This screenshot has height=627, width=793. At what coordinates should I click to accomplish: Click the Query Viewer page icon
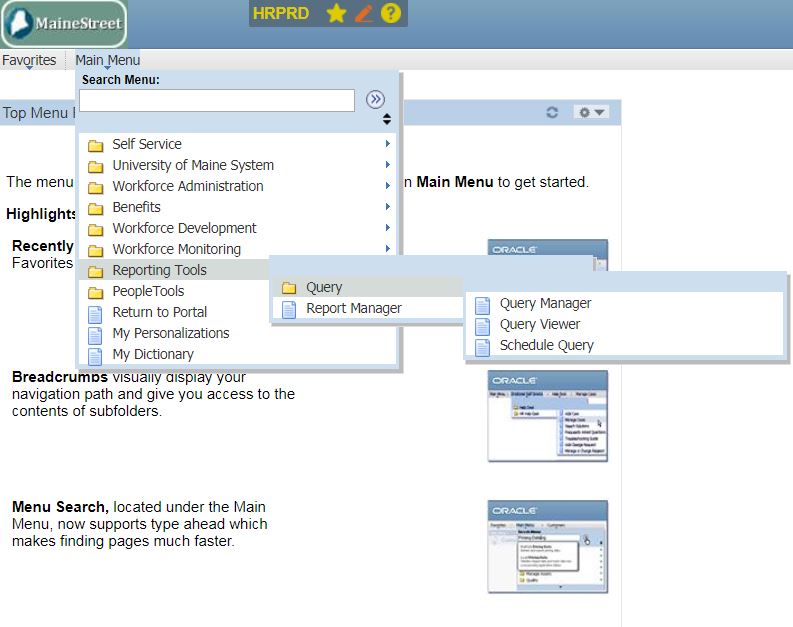[482, 326]
